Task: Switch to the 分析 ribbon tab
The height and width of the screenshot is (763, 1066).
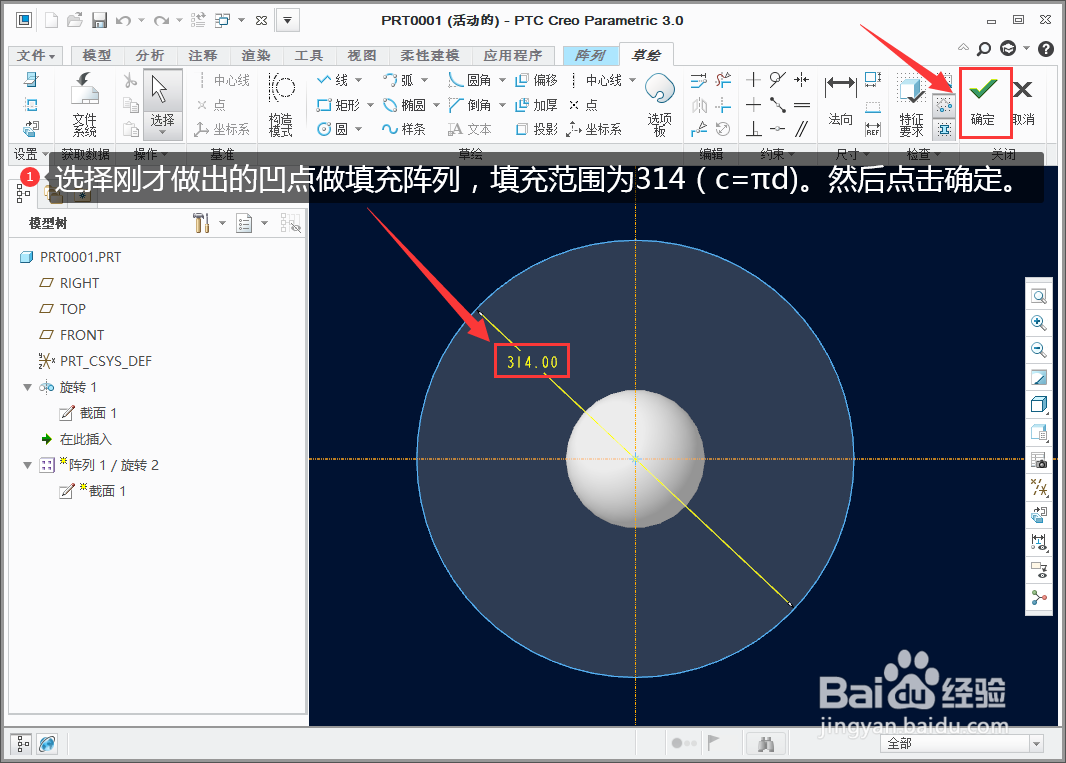Action: 150,56
